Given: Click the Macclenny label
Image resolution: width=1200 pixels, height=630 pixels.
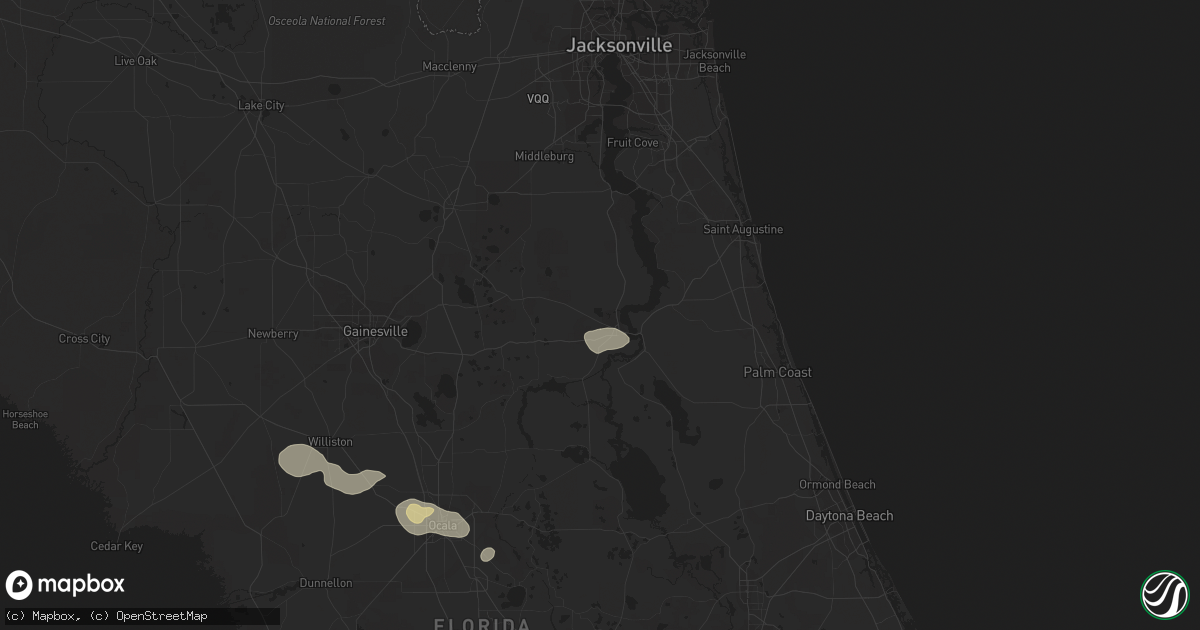Looking at the screenshot, I should click(449, 67).
